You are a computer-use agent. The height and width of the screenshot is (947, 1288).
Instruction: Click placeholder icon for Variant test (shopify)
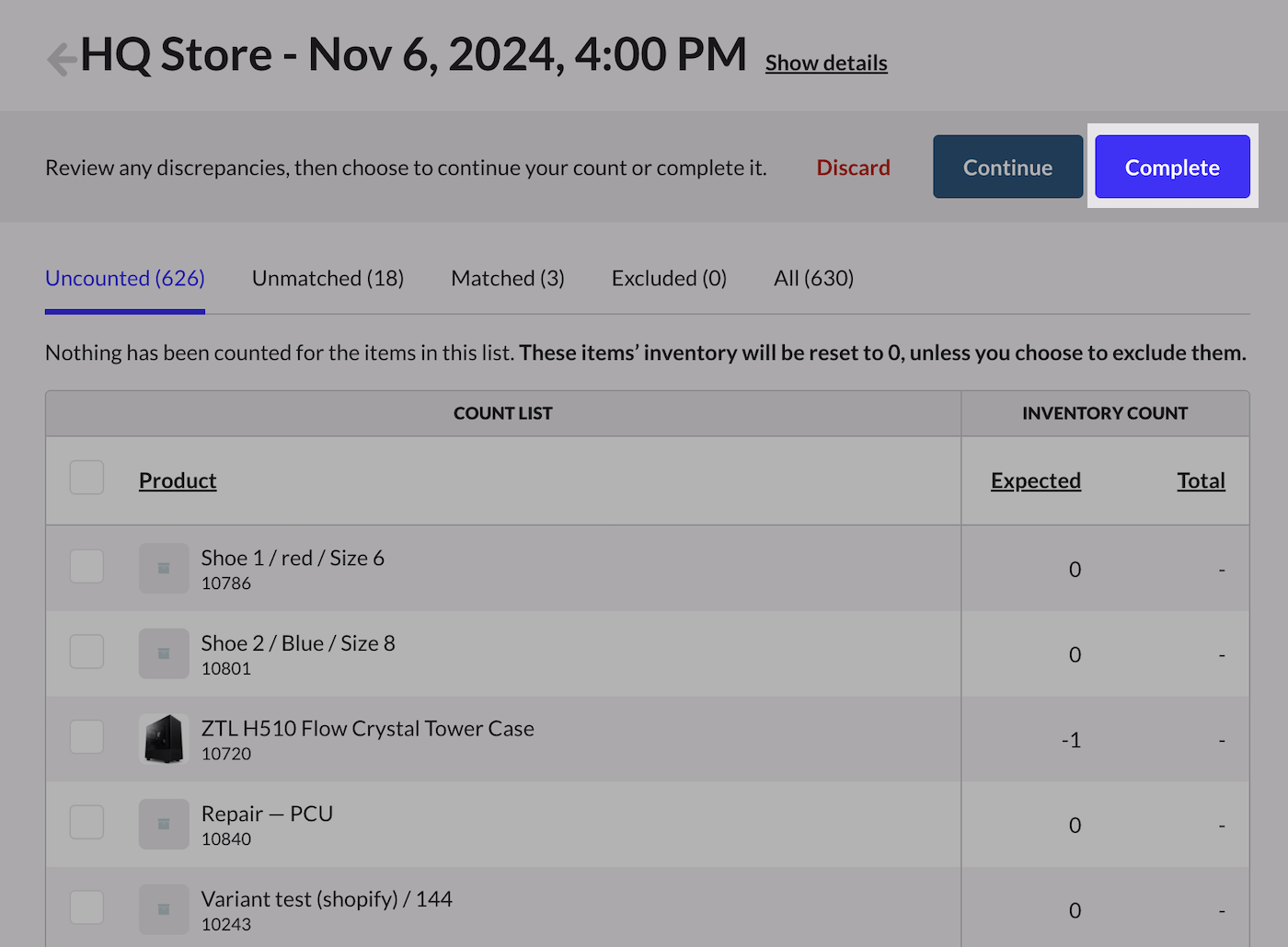164,909
